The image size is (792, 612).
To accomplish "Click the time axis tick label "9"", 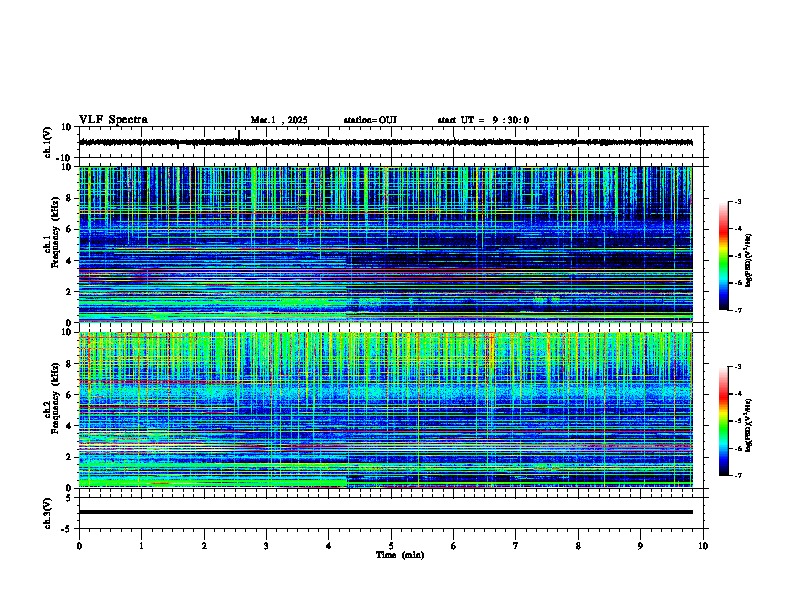I will click(x=640, y=546).
